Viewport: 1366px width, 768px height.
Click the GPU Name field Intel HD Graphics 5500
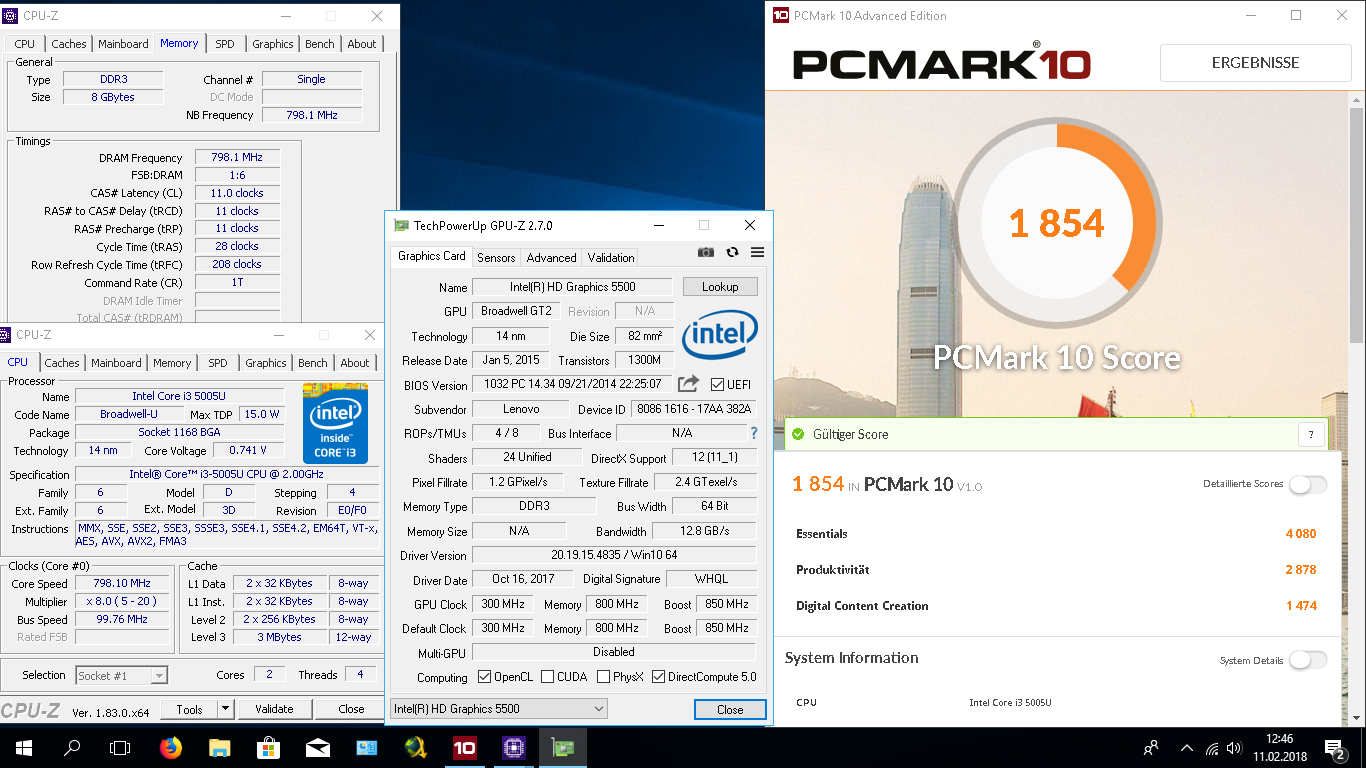(x=572, y=287)
